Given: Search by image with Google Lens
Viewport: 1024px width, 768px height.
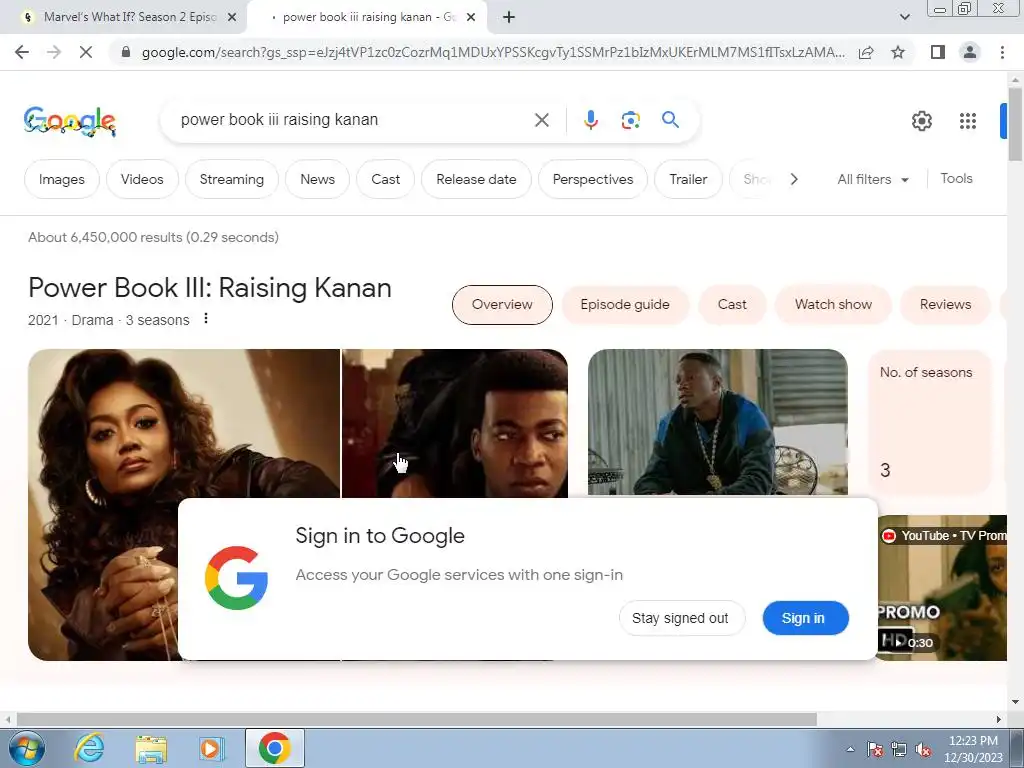Looking at the screenshot, I should click(630, 120).
